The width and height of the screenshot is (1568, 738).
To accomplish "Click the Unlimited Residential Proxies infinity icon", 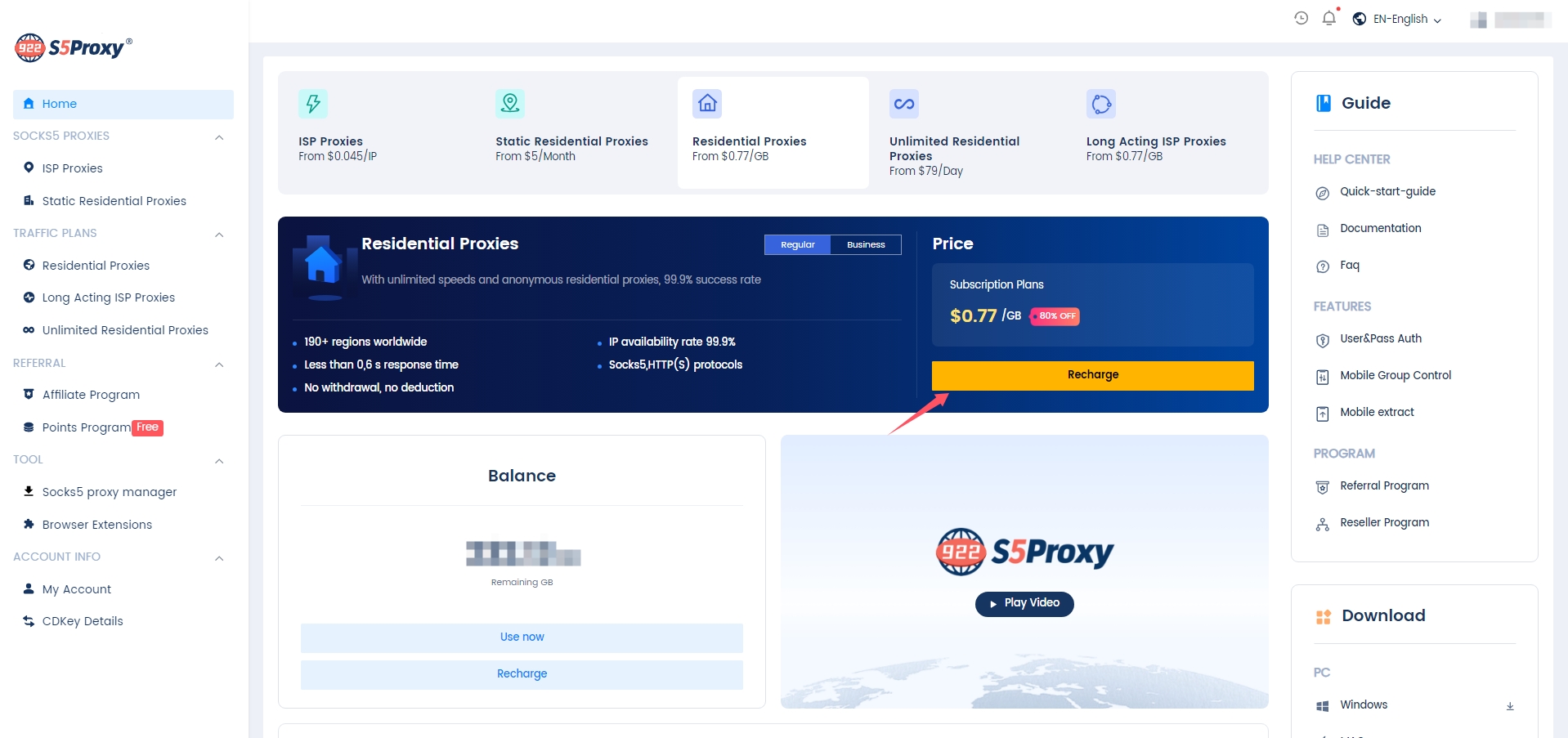I will tap(903, 104).
